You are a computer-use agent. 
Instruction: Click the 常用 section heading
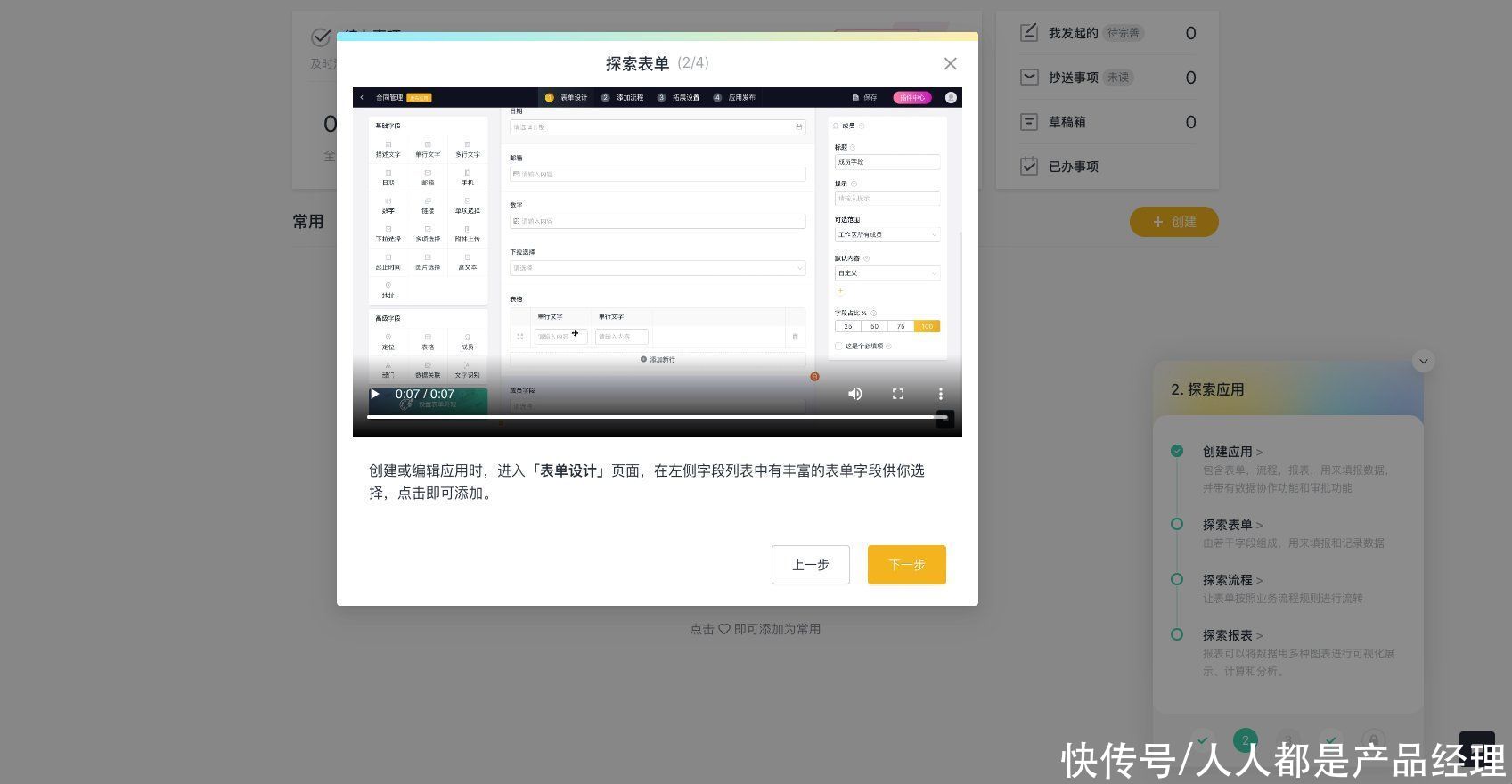308,222
